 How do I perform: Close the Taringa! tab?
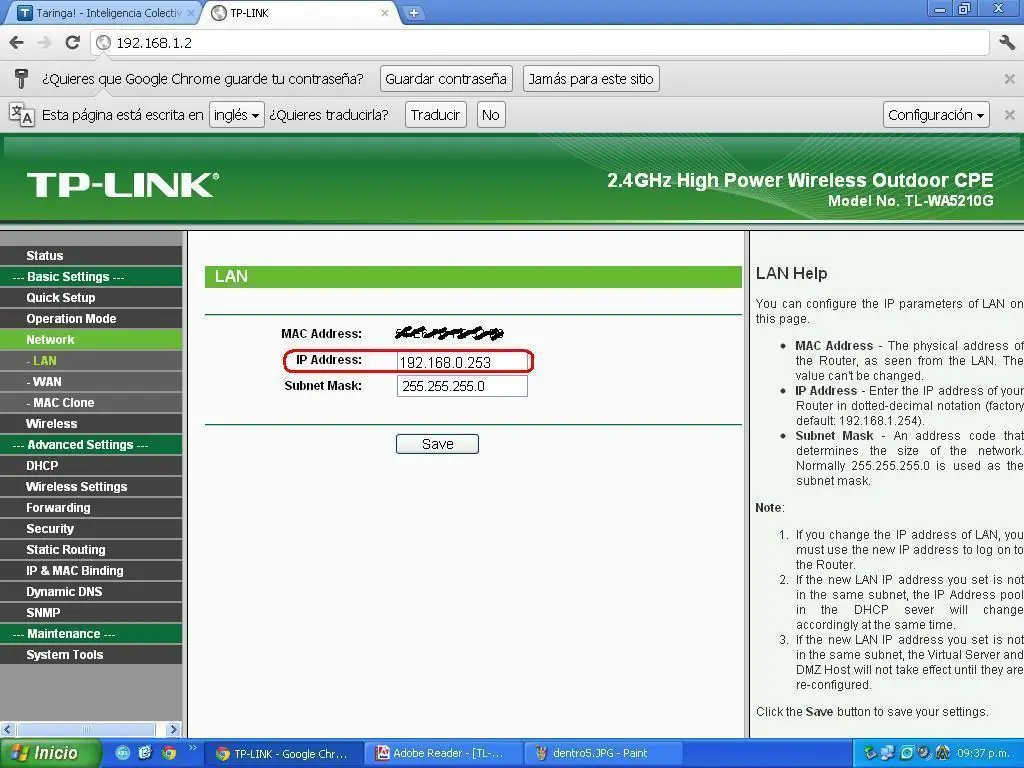[191, 13]
